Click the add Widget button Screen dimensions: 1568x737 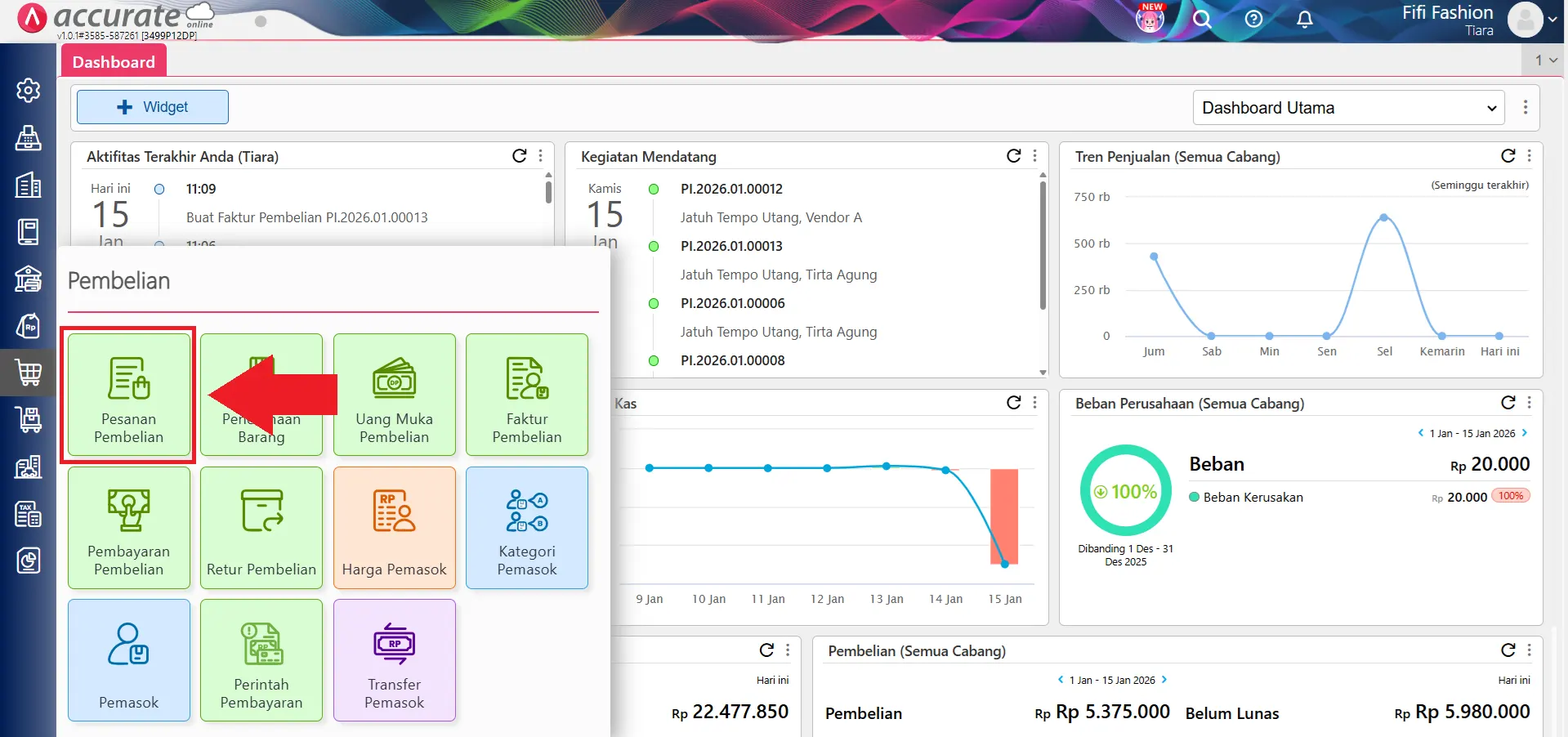[153, 107]
